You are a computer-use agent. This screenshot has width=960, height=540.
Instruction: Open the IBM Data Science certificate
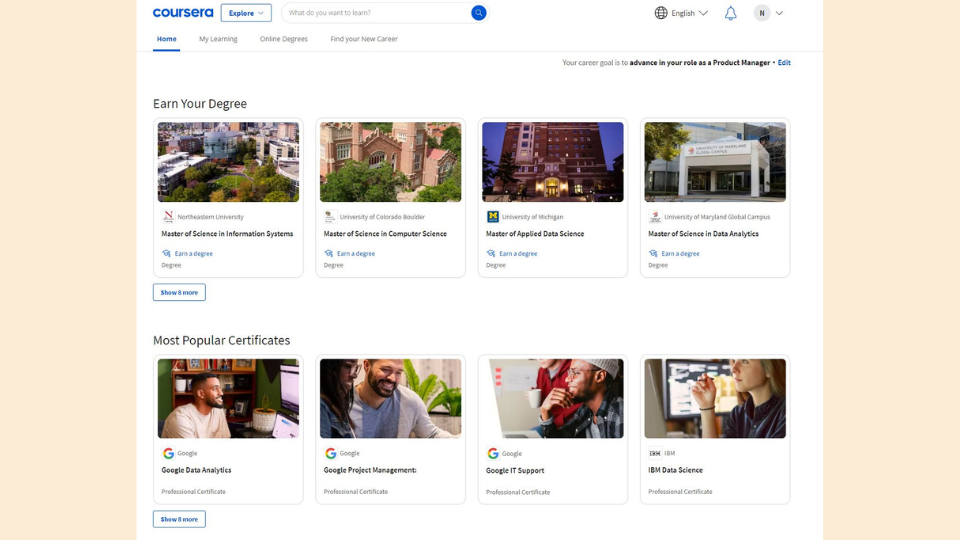point(675,470)
